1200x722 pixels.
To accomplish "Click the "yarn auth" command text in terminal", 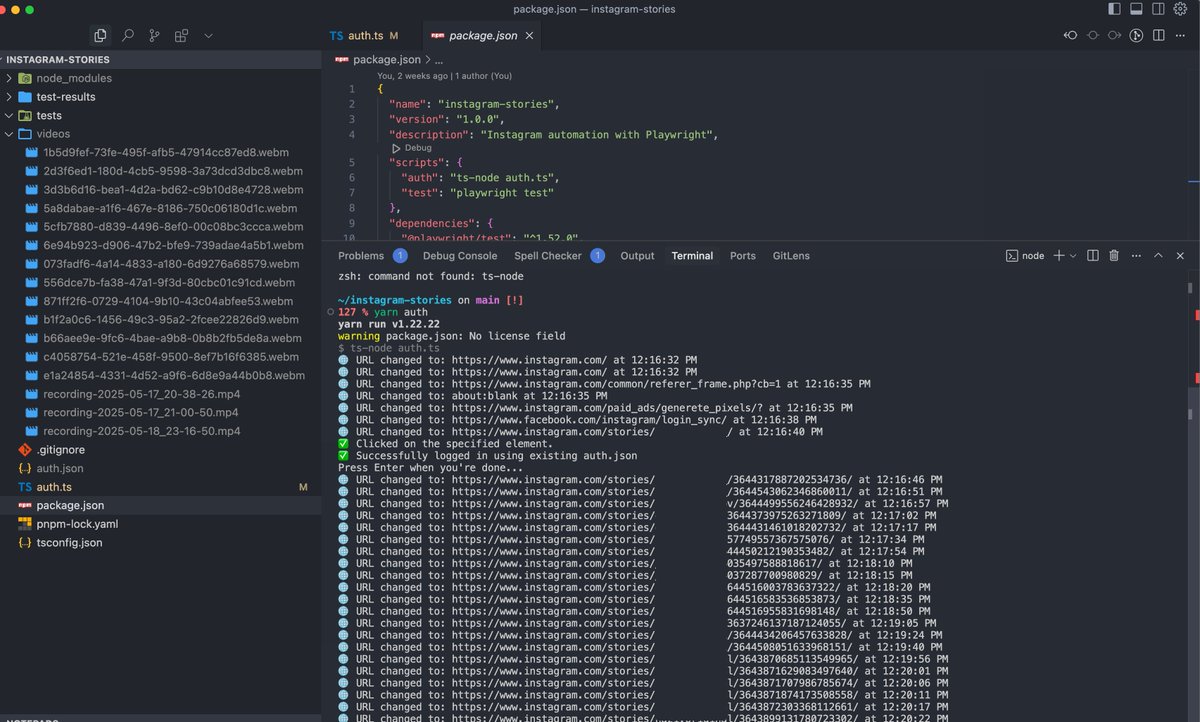I will (x=401, y=312).
